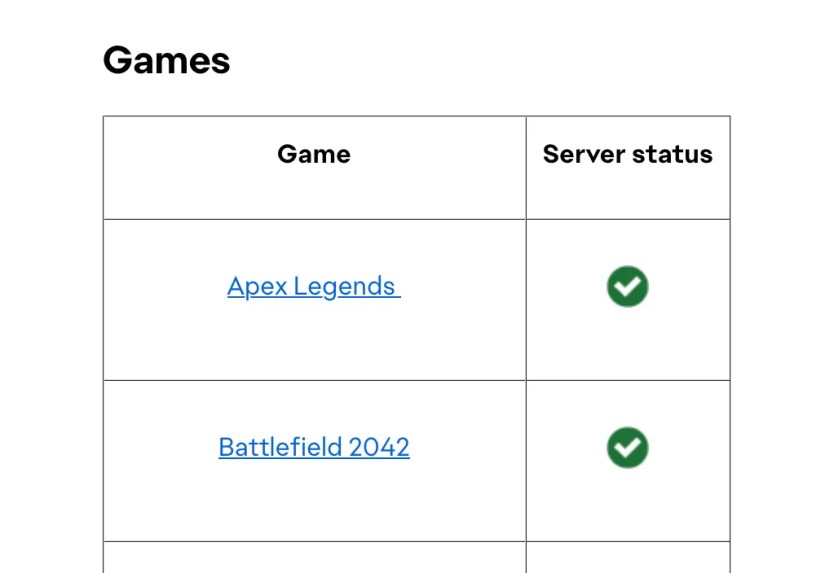The image size is (825, 573).
Task: Click the partially visible third row game cell
Action: 314,558
